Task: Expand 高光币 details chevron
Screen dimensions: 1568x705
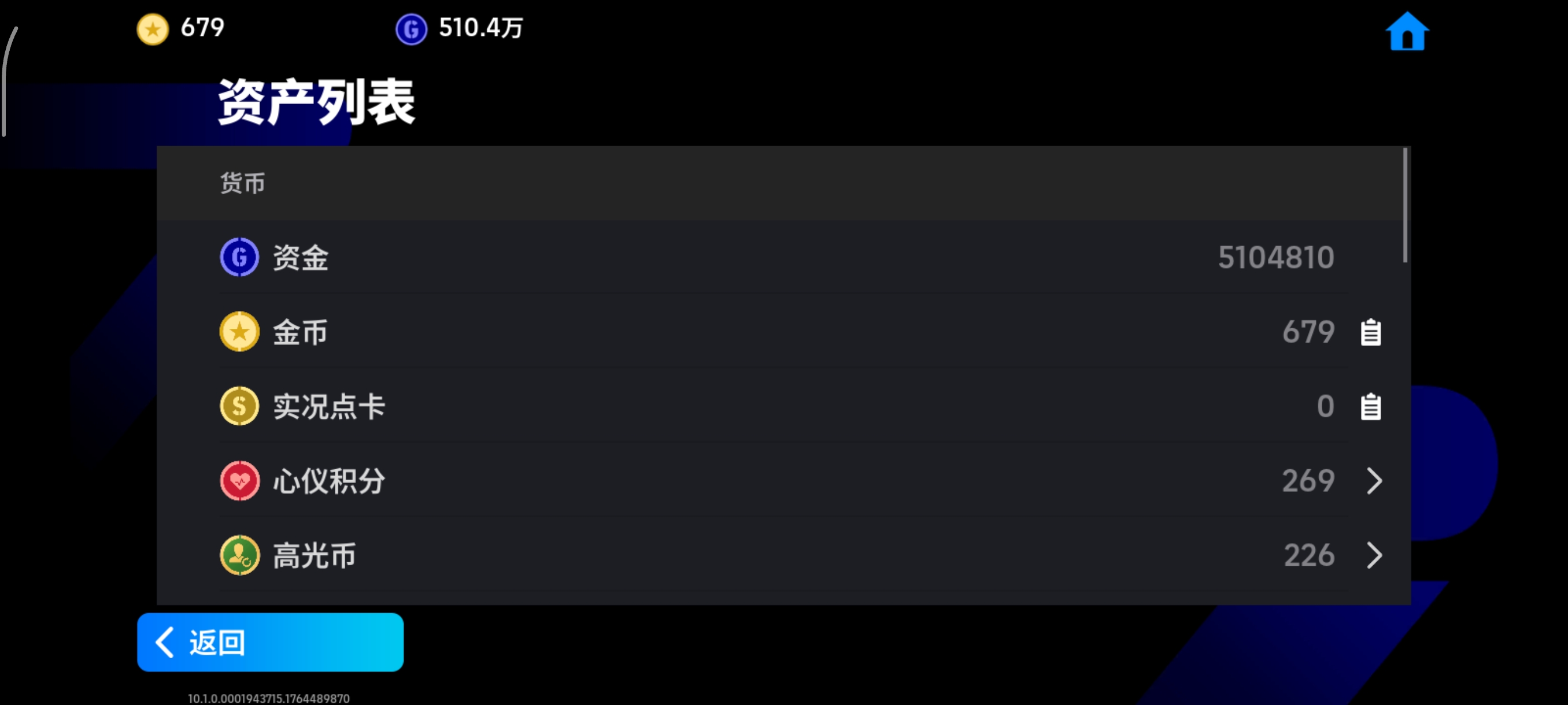Action: tap(1374, 555)
